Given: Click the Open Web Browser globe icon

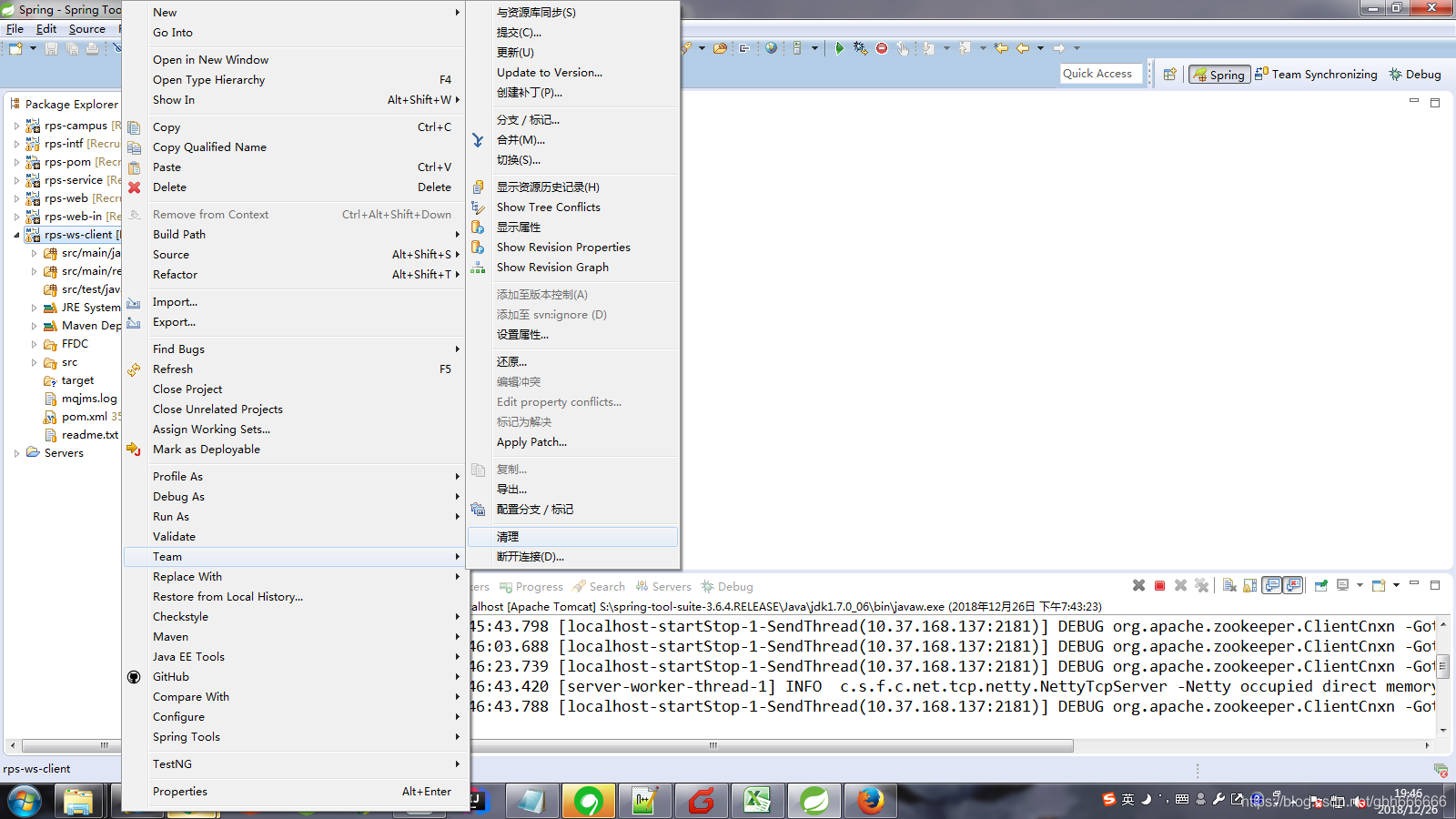Looking at the screenshot, I should 771,48.
